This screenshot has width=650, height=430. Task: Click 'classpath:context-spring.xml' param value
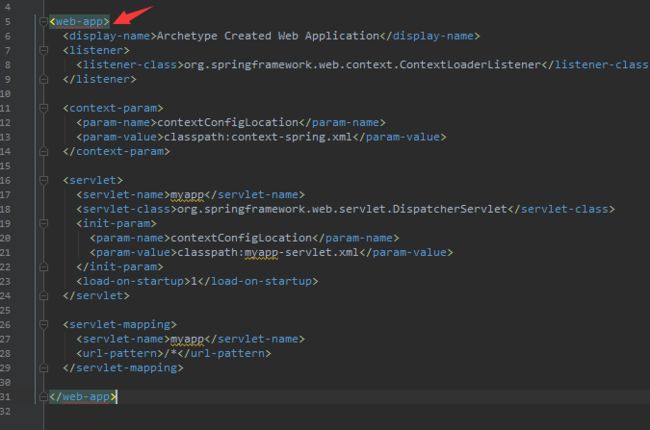(258, 137)
